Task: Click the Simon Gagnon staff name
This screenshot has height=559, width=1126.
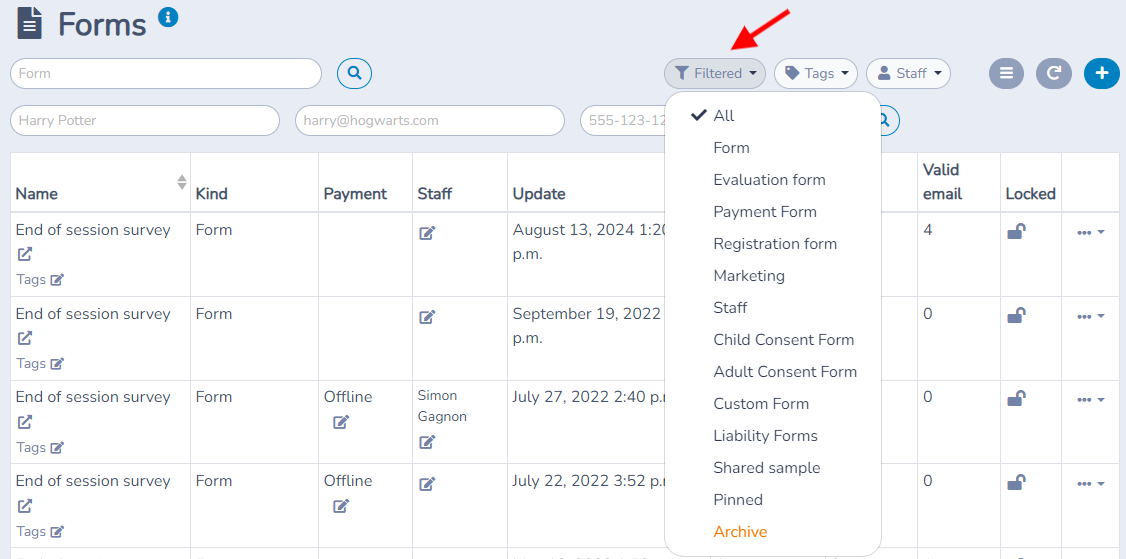Action: 442,406
